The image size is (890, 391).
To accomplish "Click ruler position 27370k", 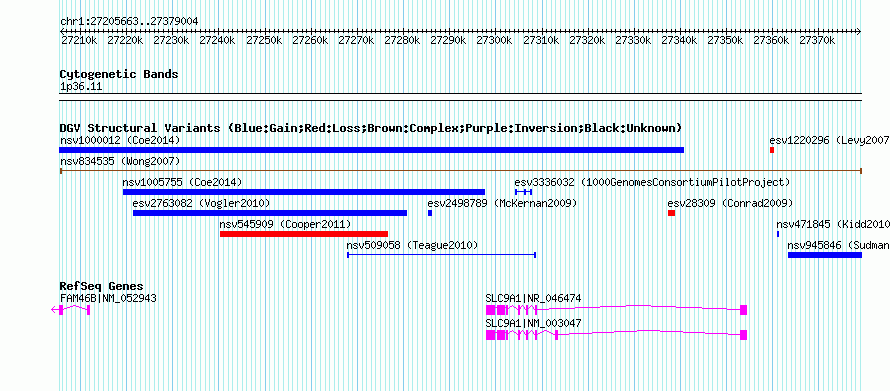I will tap(817, 41).
